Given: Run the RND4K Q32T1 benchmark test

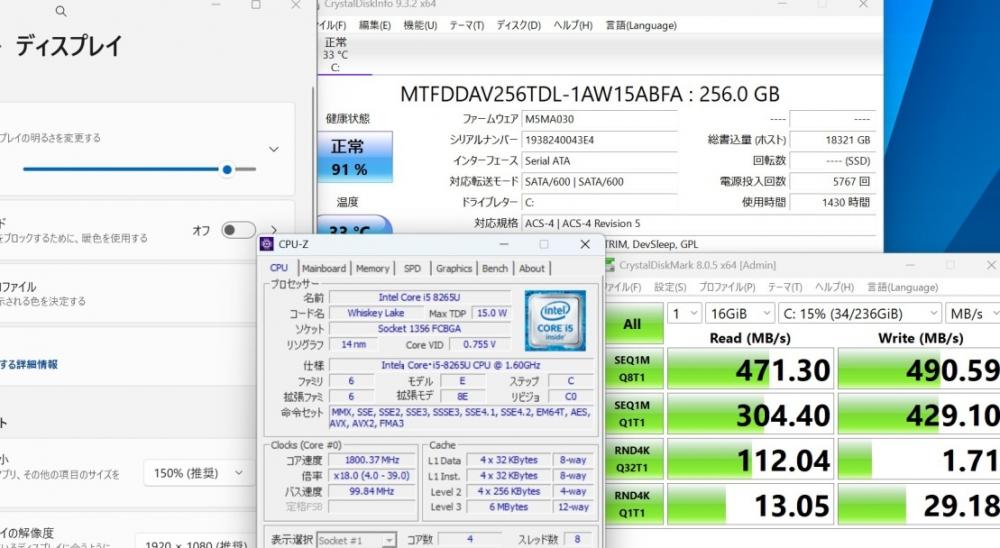Looking at the screenshot, I should point(632,459).
